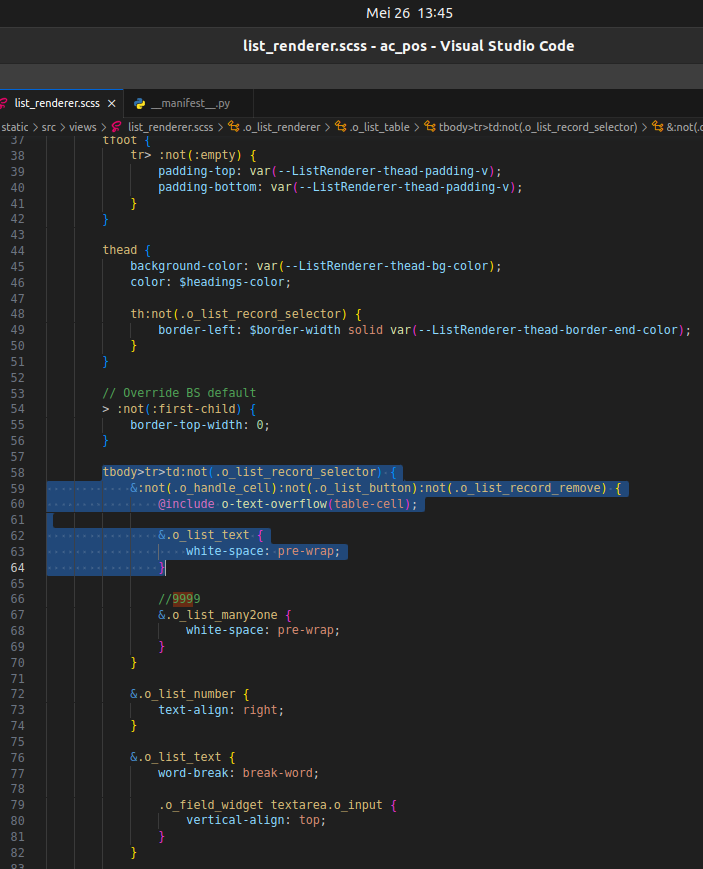Close the list_renderer.scss tab
The height and width of the screenshot is (869, 703).
[112, 103]
